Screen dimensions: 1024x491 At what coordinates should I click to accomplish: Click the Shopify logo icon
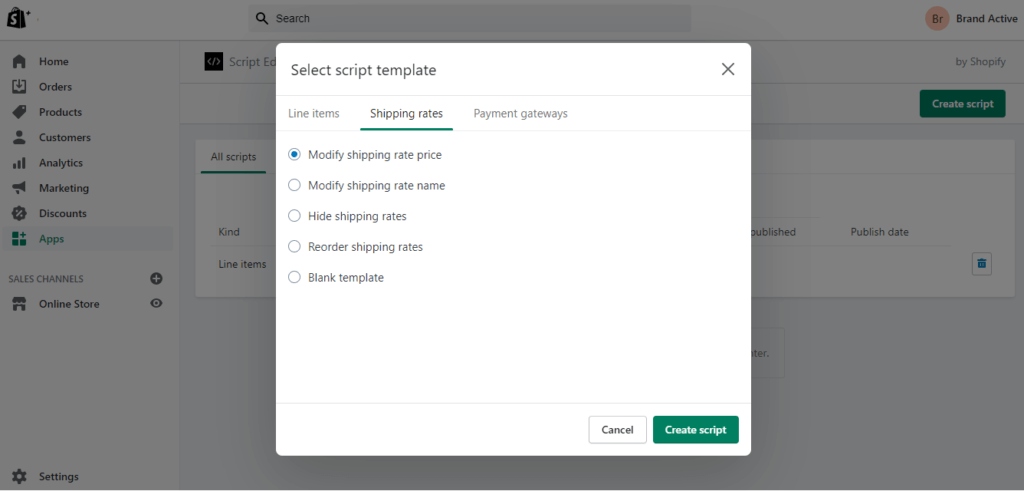pyautogui.click(x=17, y=18)
